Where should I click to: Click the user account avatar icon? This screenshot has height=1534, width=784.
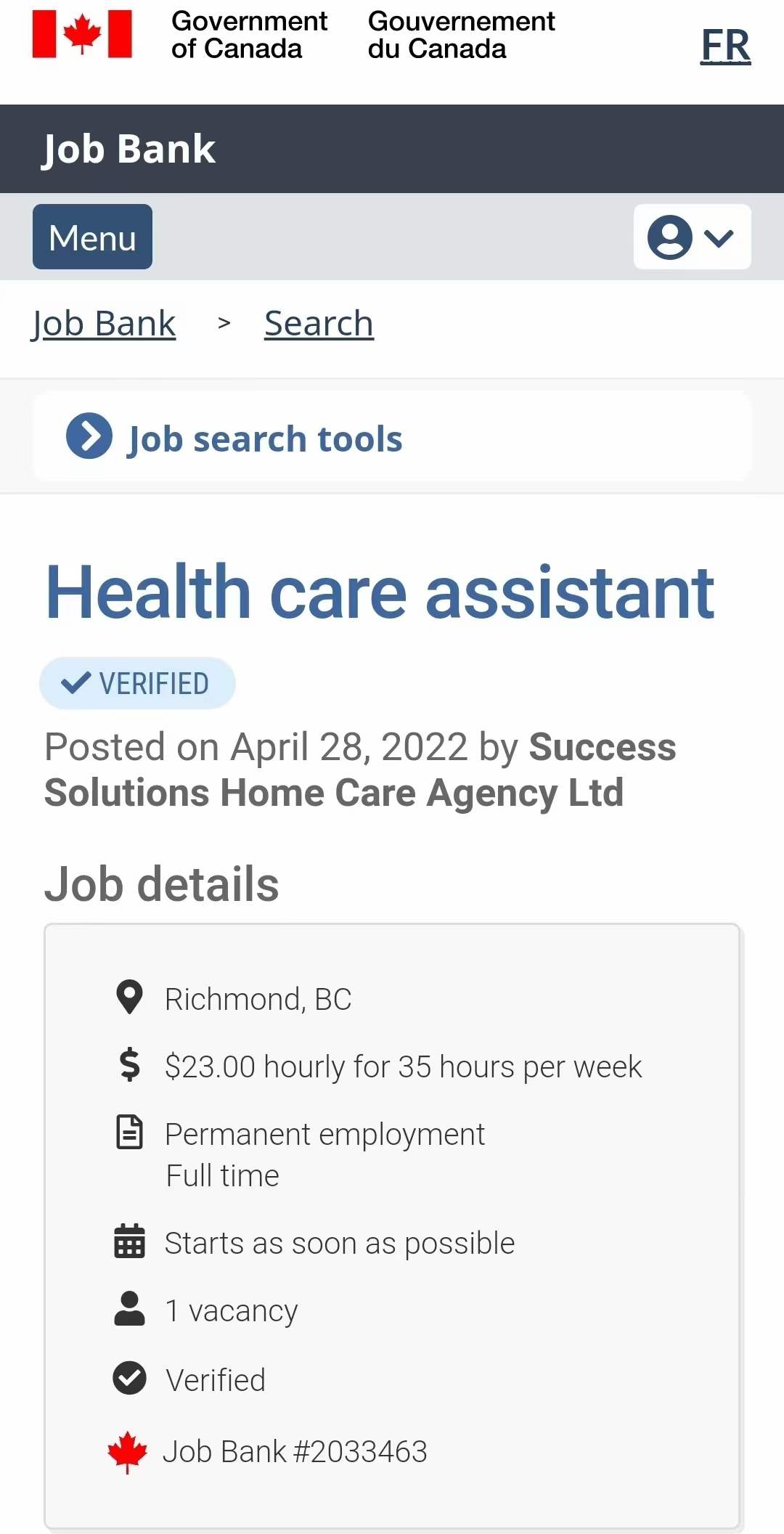[669, 237]
